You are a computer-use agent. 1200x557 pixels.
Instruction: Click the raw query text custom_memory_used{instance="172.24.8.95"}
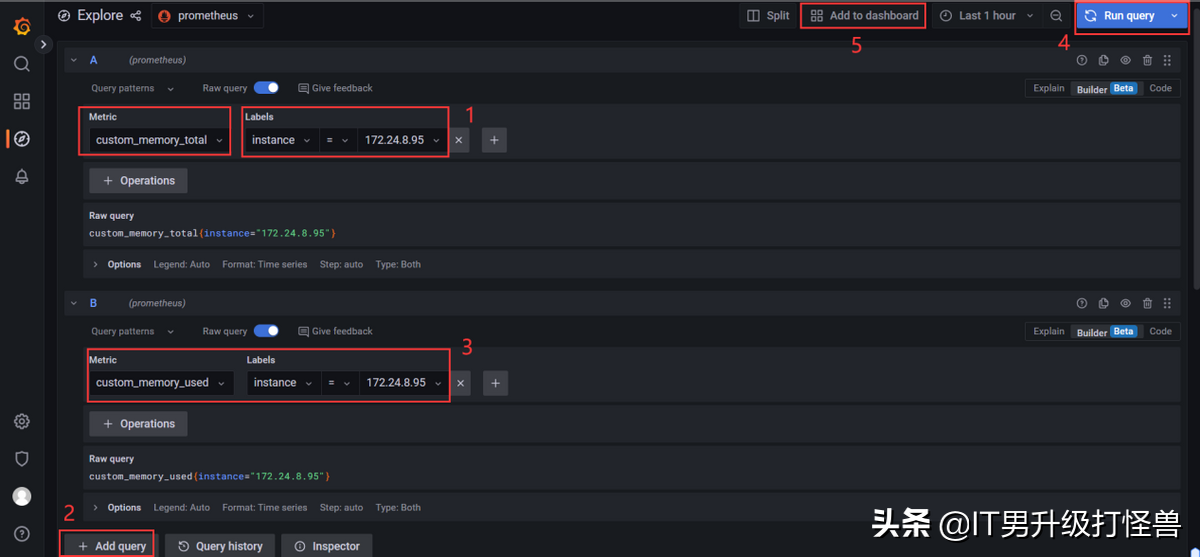(x=209, y=476)
